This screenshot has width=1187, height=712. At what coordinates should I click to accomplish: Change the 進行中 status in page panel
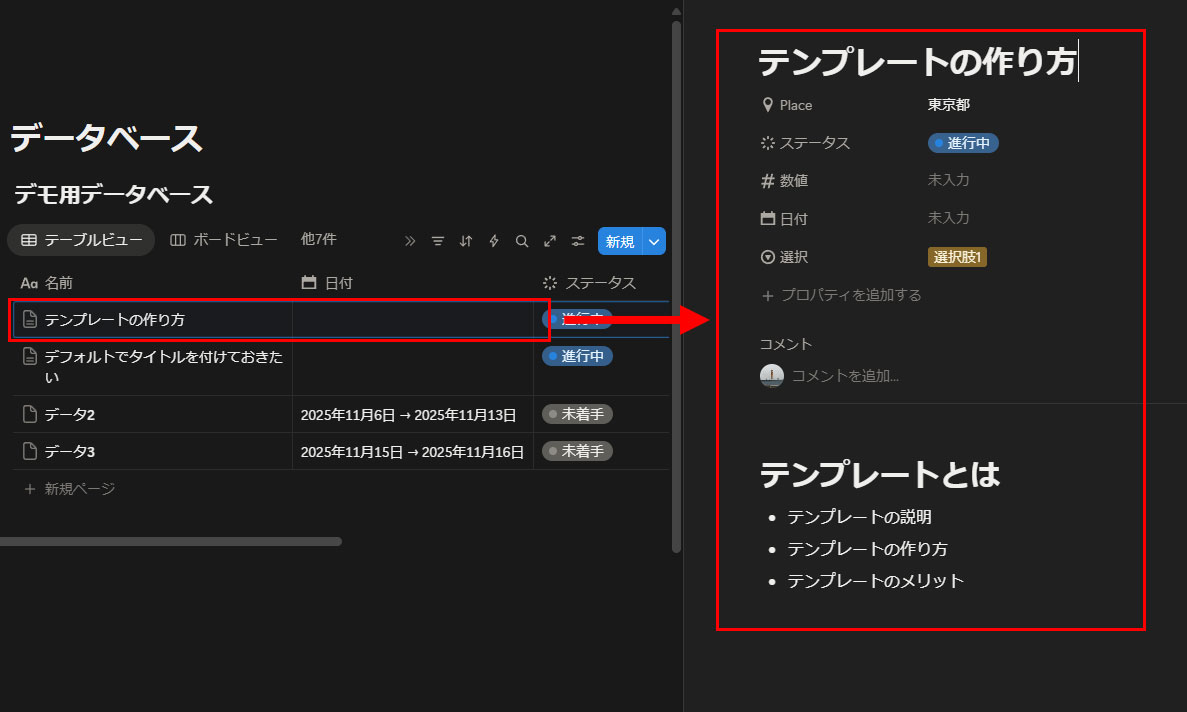963,143
